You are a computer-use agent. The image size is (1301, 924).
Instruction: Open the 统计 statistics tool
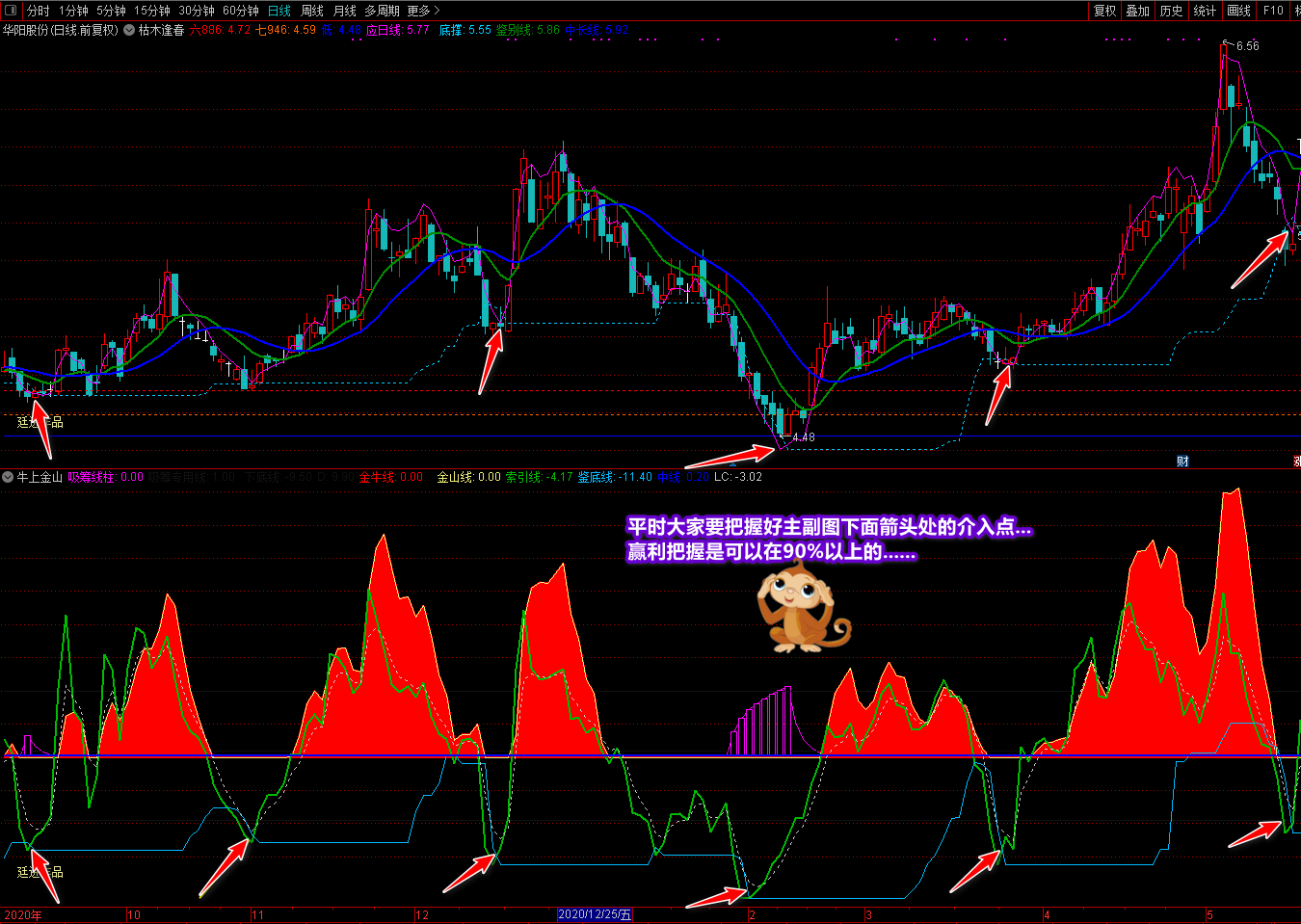tap(1205, 11)
